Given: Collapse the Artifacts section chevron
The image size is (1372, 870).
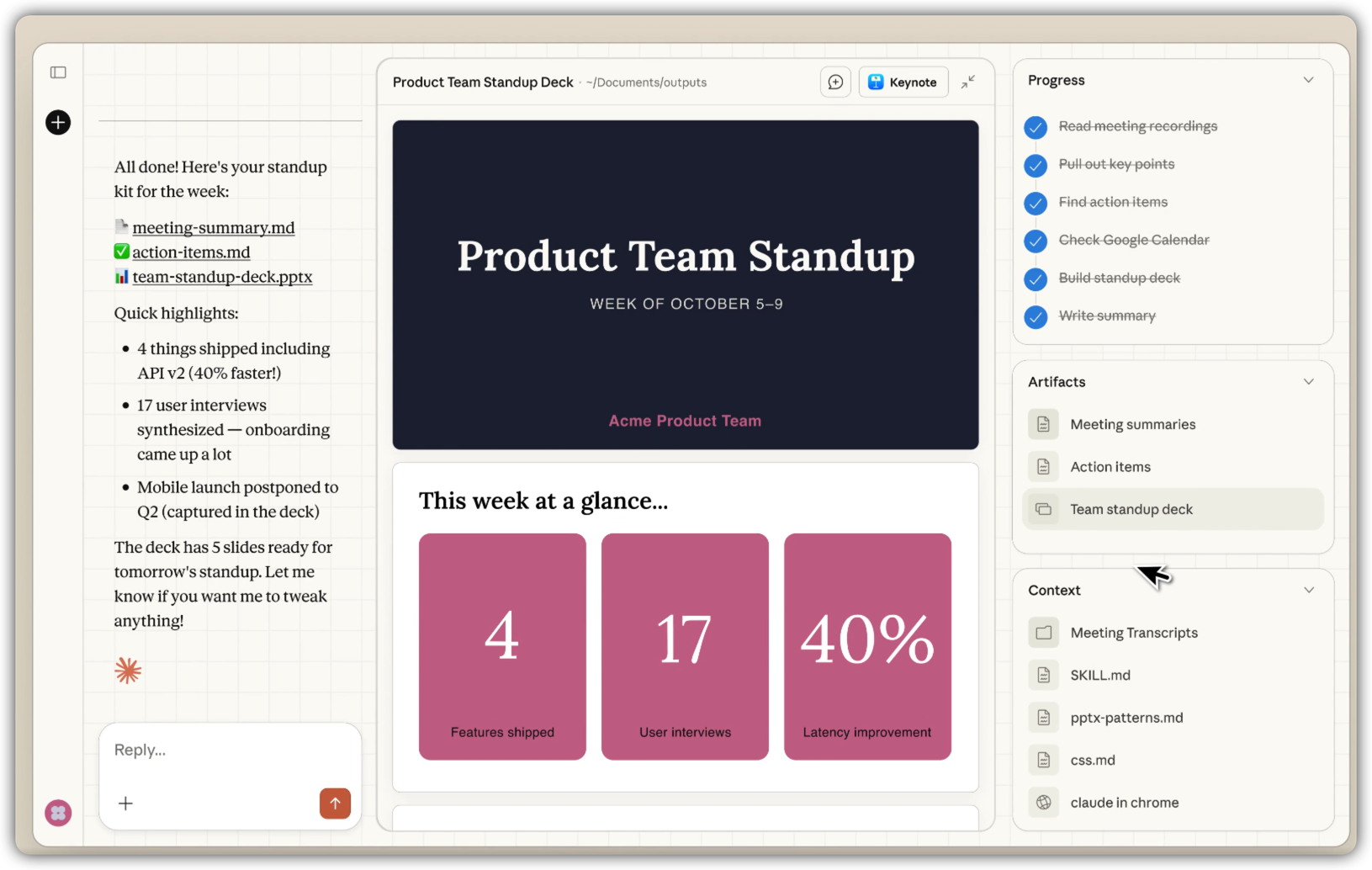Looking at the screenshot, I should 1308,382.
